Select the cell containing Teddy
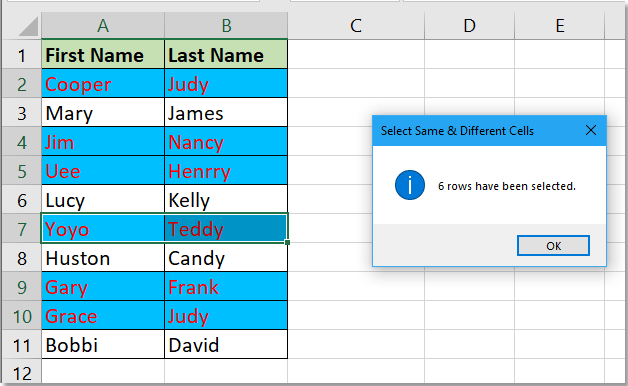 (226, 229)
